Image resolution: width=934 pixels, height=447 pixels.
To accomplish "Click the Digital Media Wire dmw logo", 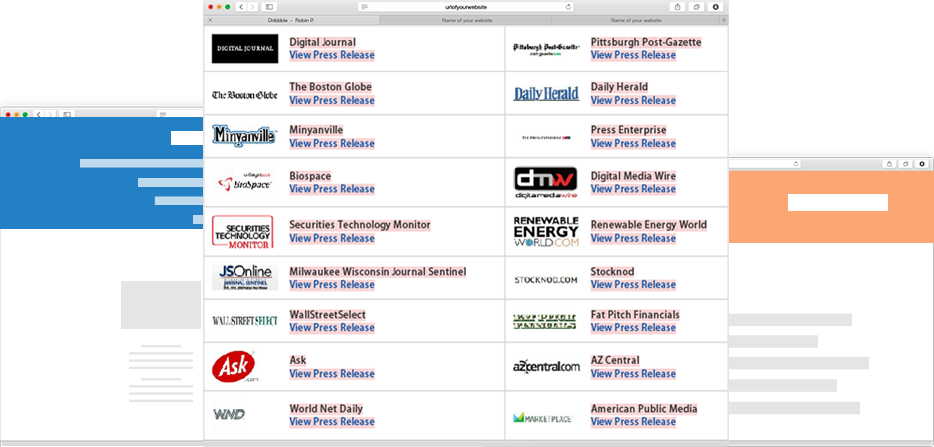I will [x=546, y=182].
